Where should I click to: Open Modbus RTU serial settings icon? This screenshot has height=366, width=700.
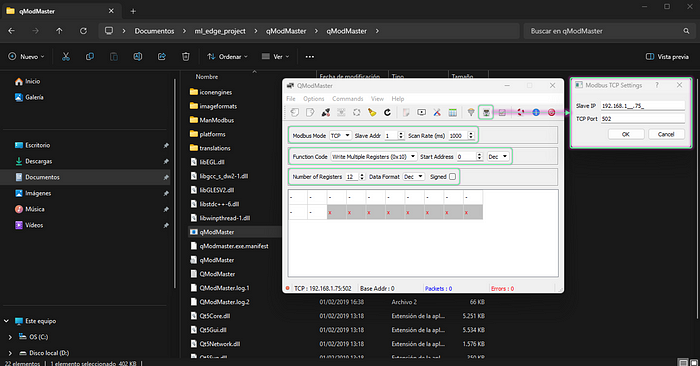point(471,112)
